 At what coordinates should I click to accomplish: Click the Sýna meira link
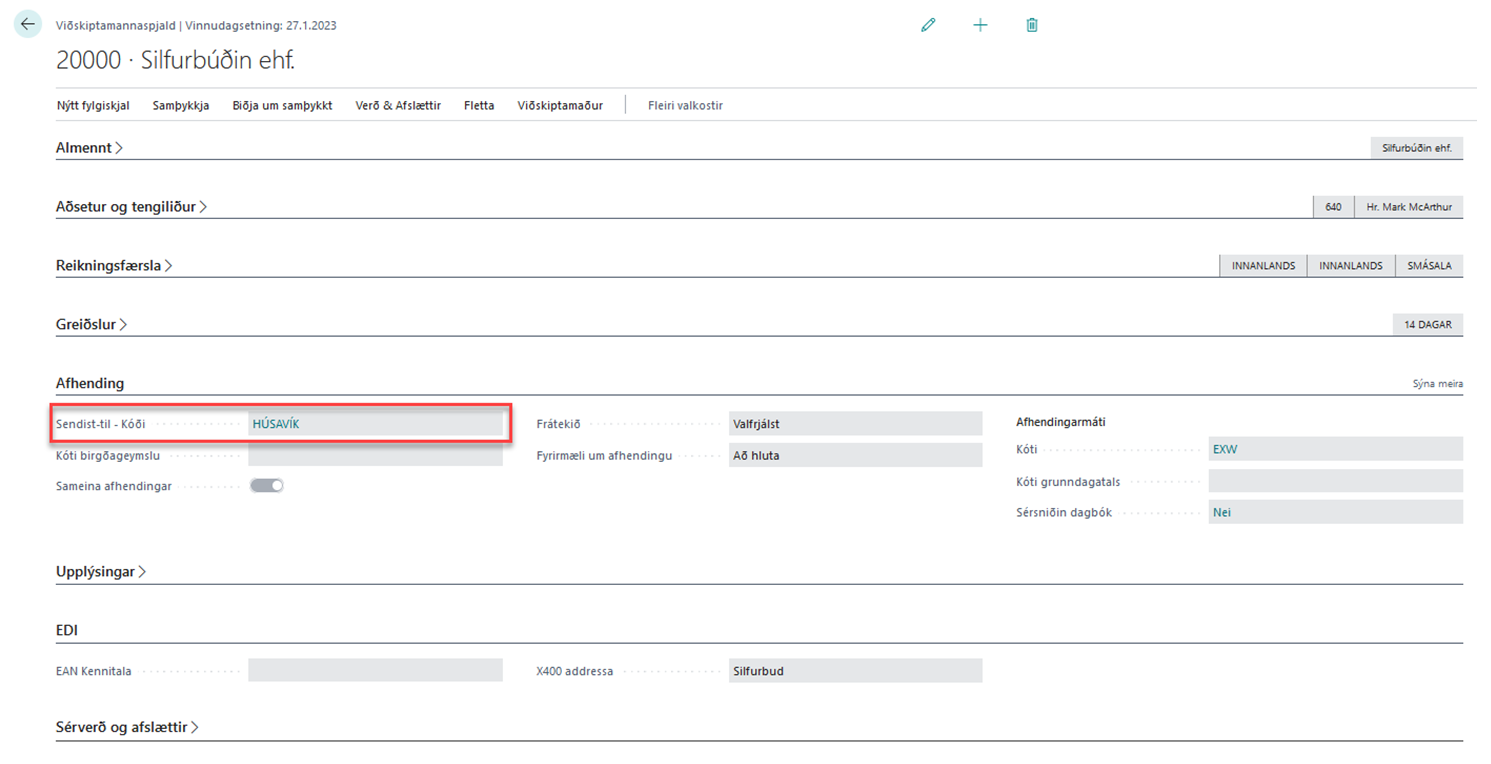point(1437,384)
